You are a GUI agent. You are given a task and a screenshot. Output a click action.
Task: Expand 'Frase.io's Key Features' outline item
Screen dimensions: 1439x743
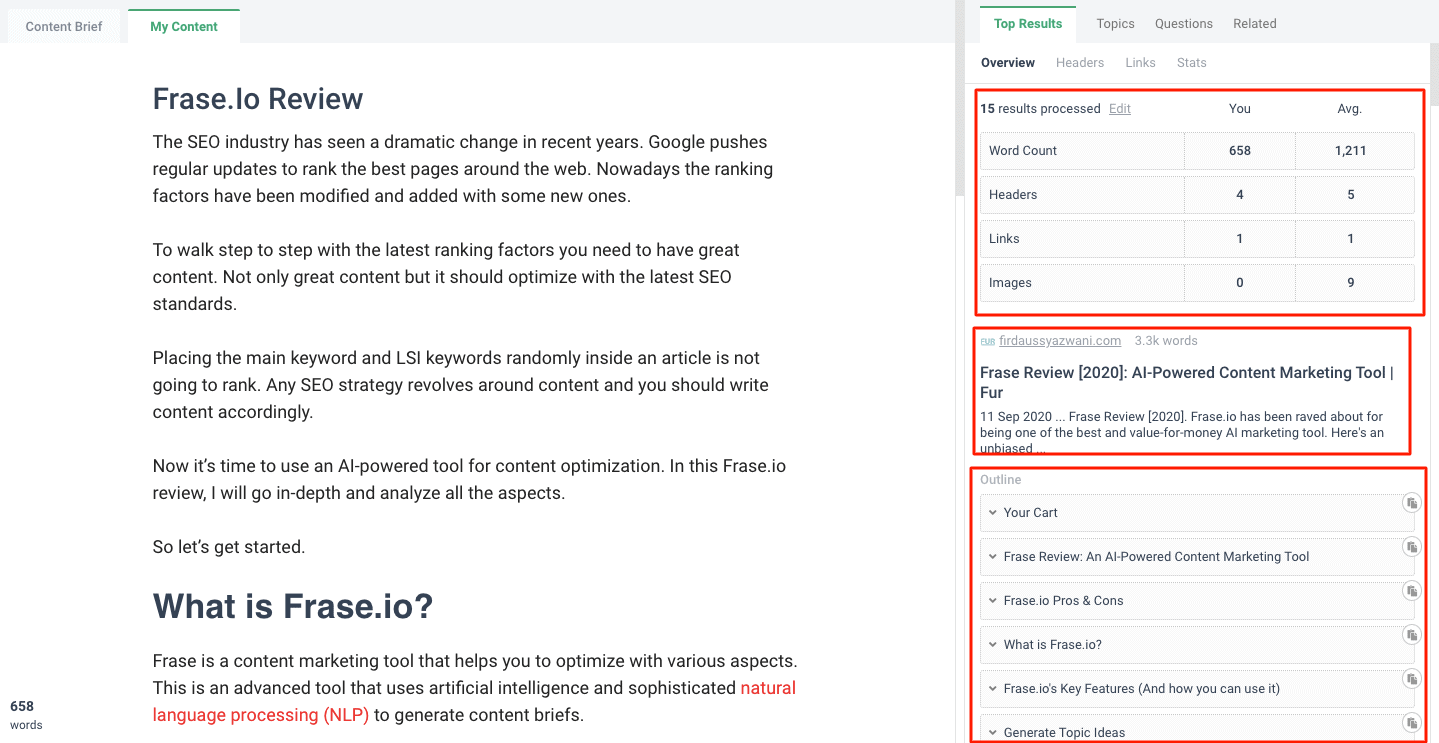click(993, 688)
